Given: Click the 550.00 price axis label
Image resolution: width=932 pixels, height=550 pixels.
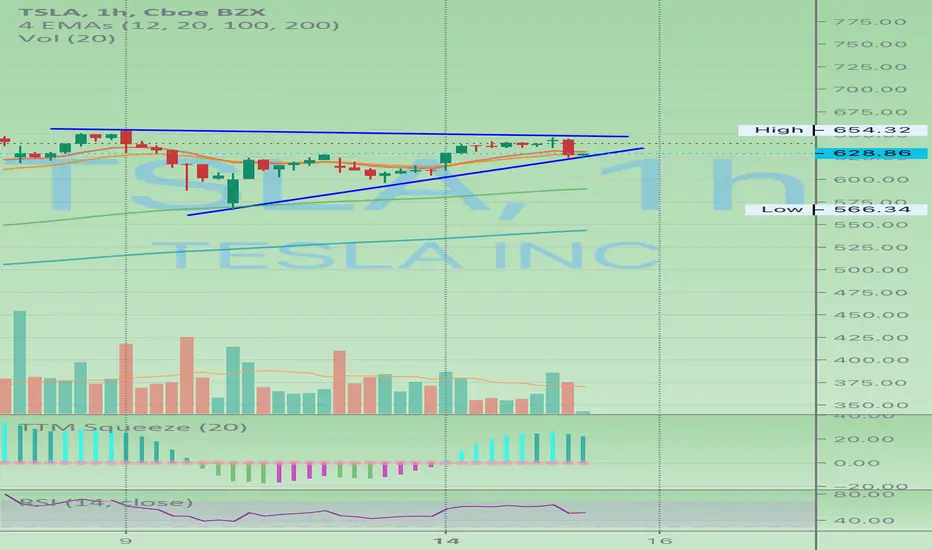Looking at the screenshot, I should [x=870, y=225].
